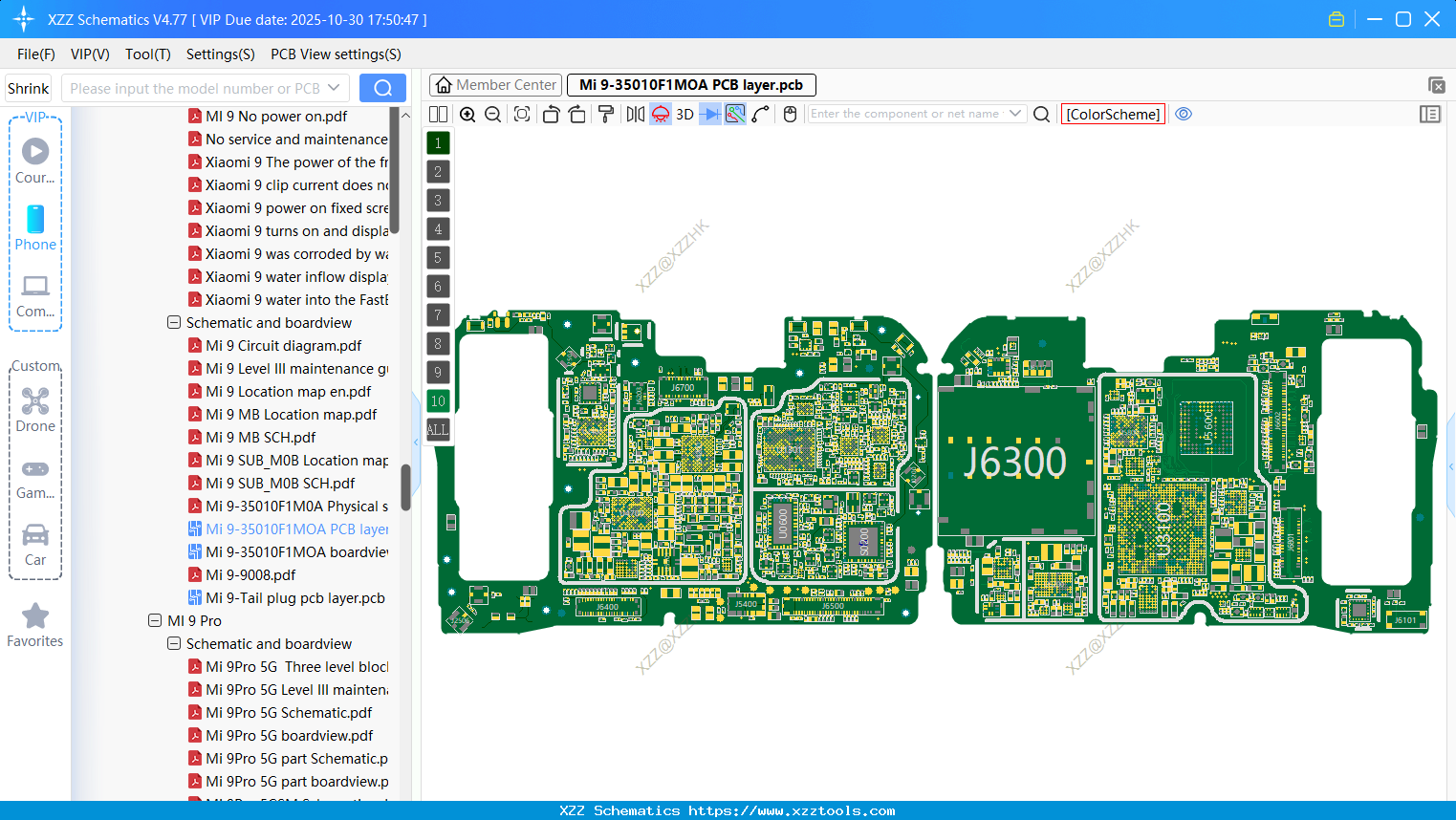1456x820 pixels.
Task: Click the hand/mouse pan tool icon
Action: tap(790, 114)
